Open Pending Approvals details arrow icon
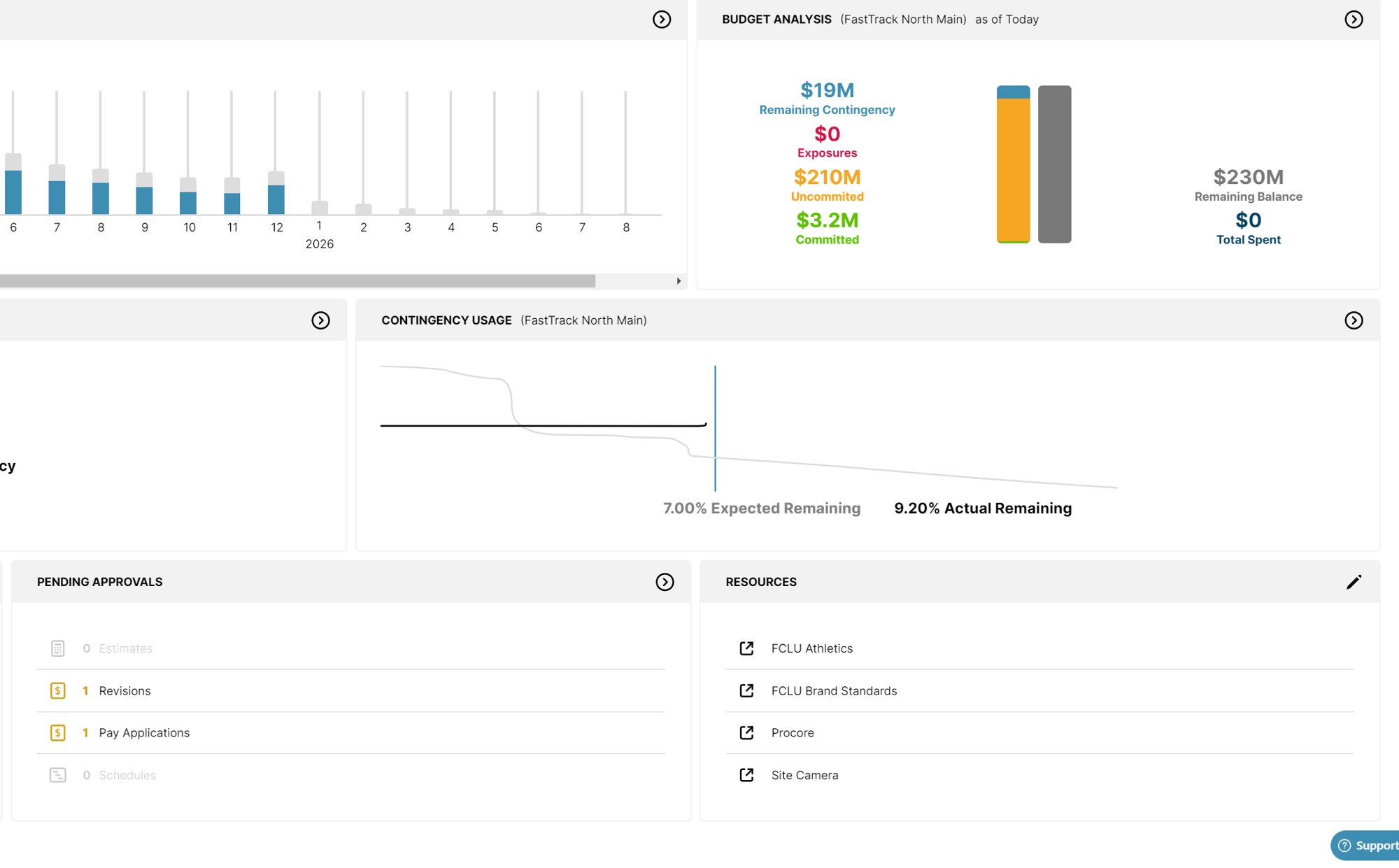Screen dimensions: 1399x868 coord(665,582)
